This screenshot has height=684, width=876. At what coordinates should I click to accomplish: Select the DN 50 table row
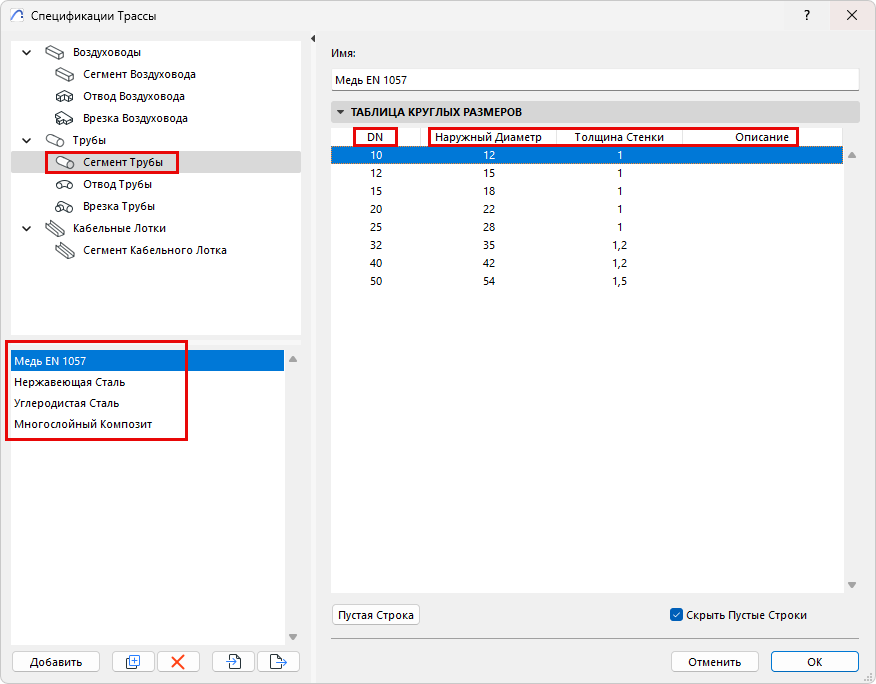587,281
